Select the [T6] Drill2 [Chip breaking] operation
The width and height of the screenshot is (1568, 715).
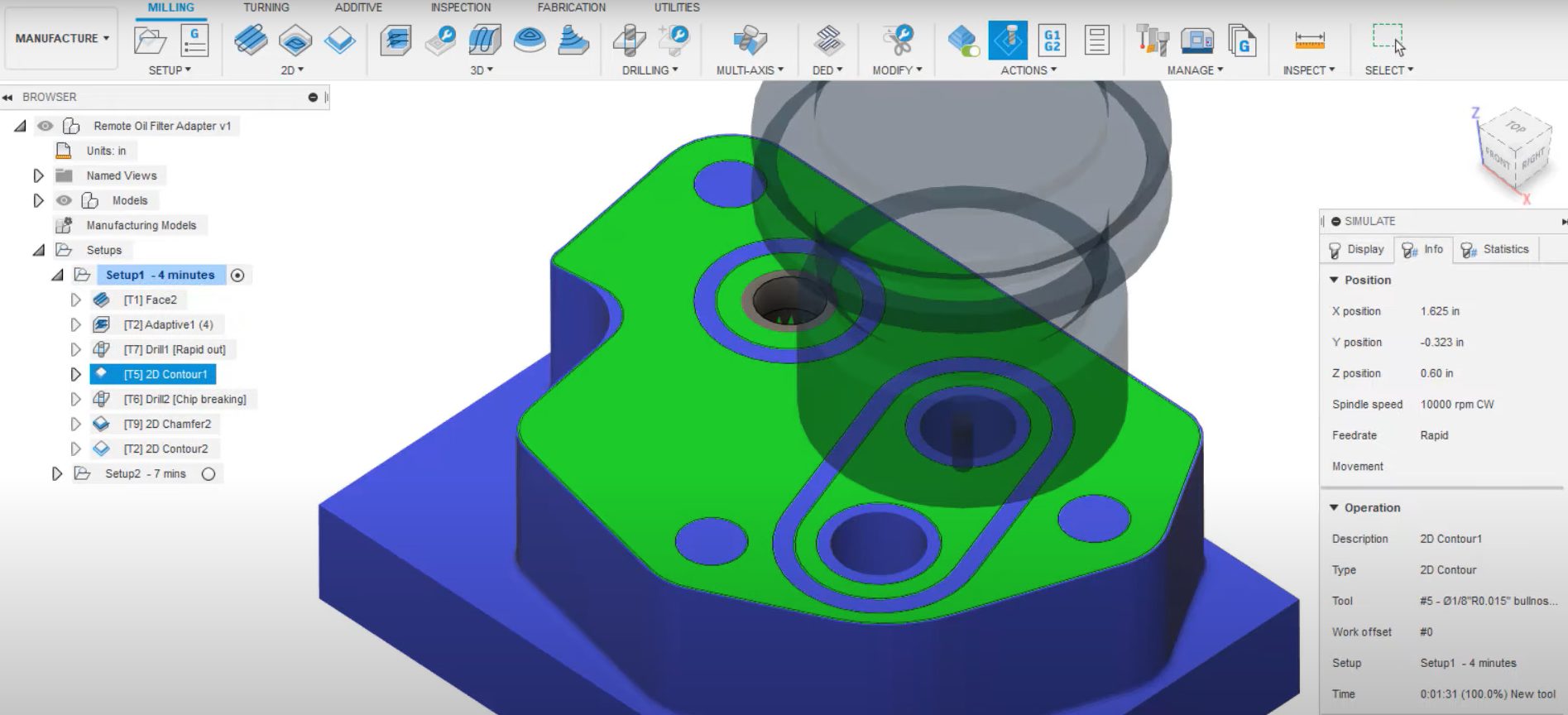185,399
